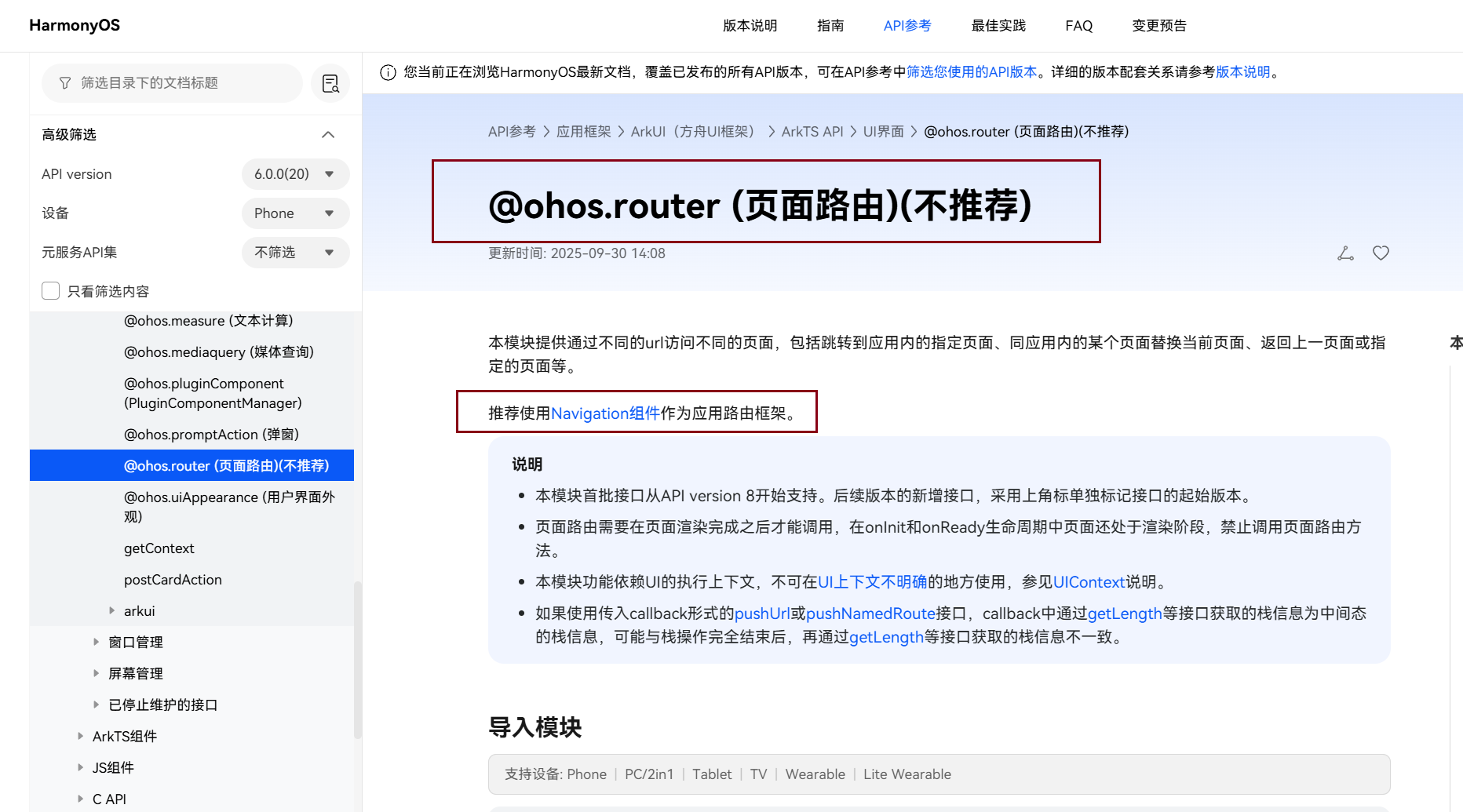The width and height of the screenshot is (1463, 812).
Task: Click the 版本说明 link in the notice banner
Action: click(x=1243, y=72)
